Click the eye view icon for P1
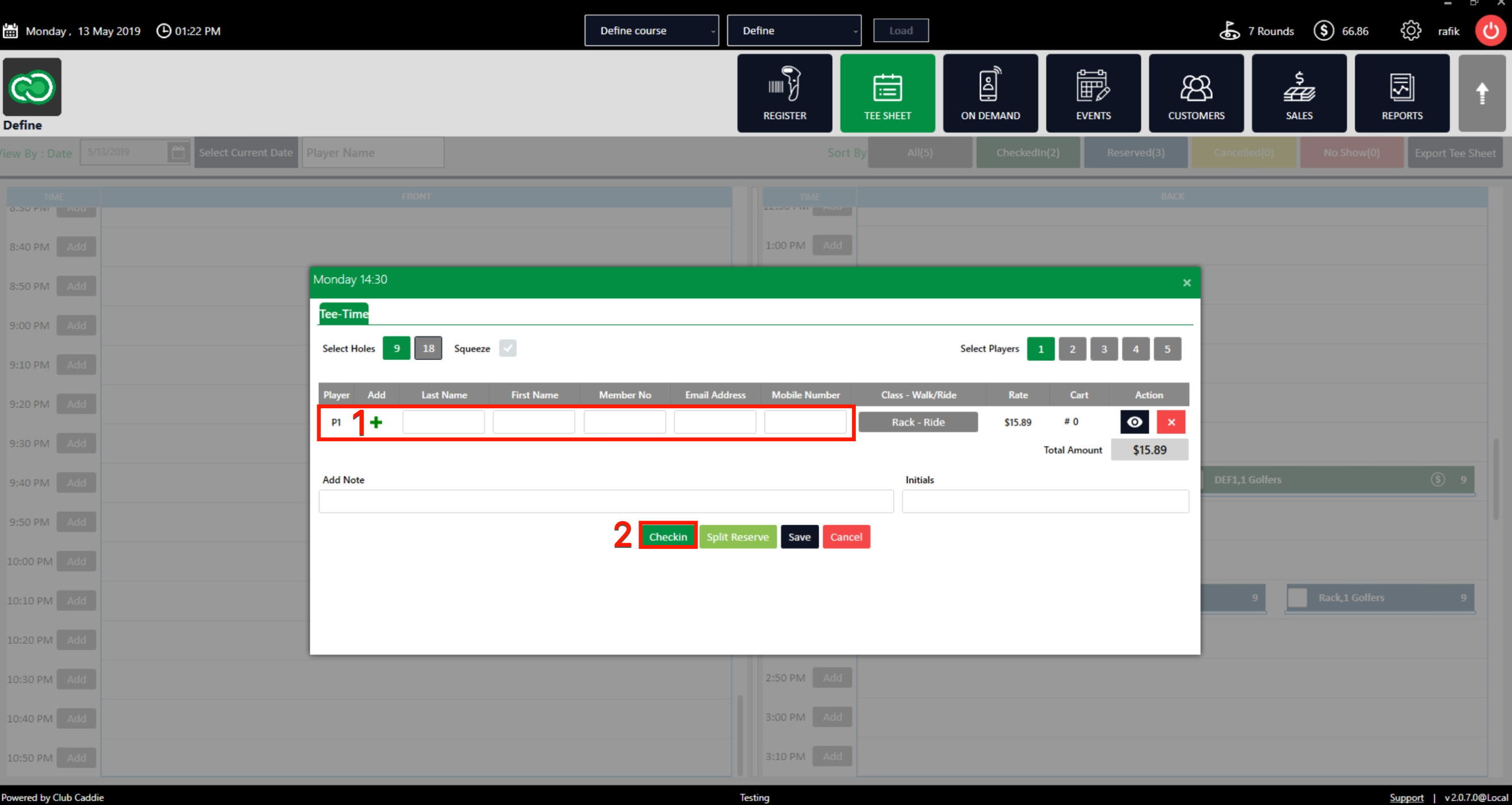 point(1134,422)
